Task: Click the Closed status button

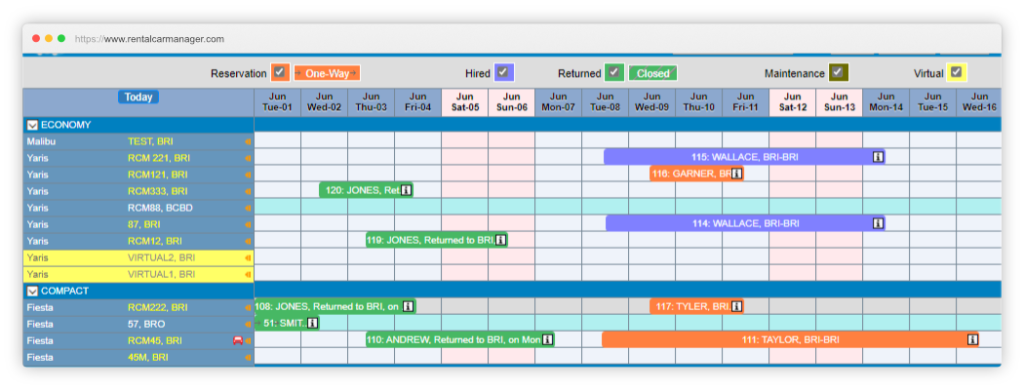Action: 653,74
